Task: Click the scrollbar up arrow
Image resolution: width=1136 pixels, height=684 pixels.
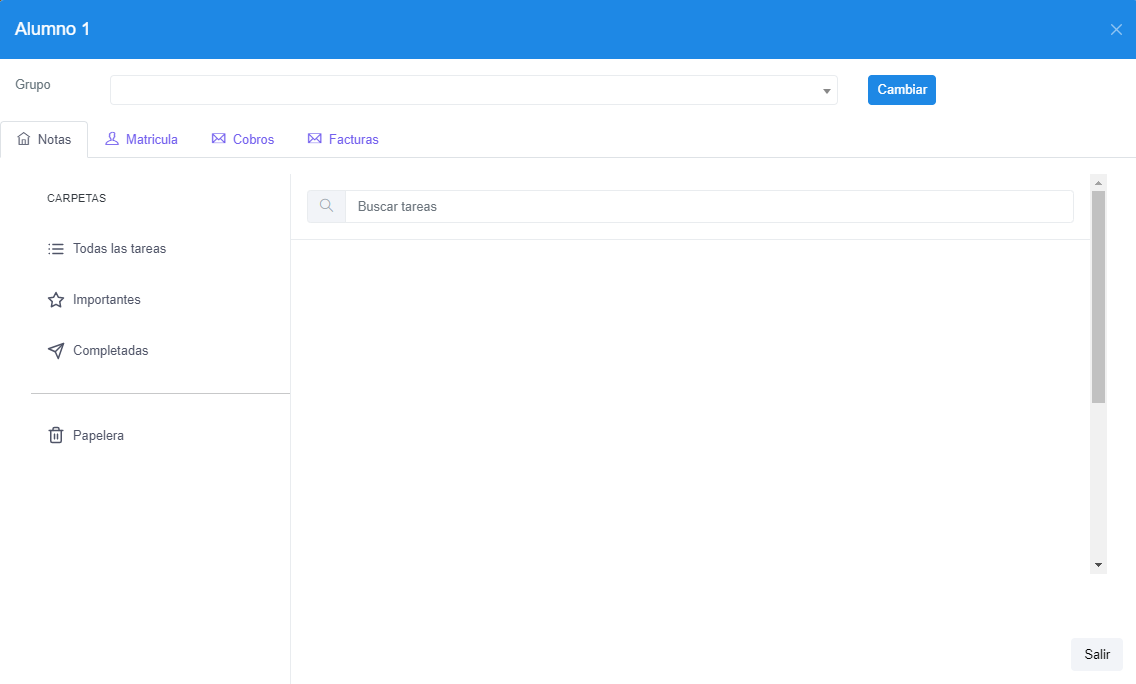Action: coord(1099,183)
